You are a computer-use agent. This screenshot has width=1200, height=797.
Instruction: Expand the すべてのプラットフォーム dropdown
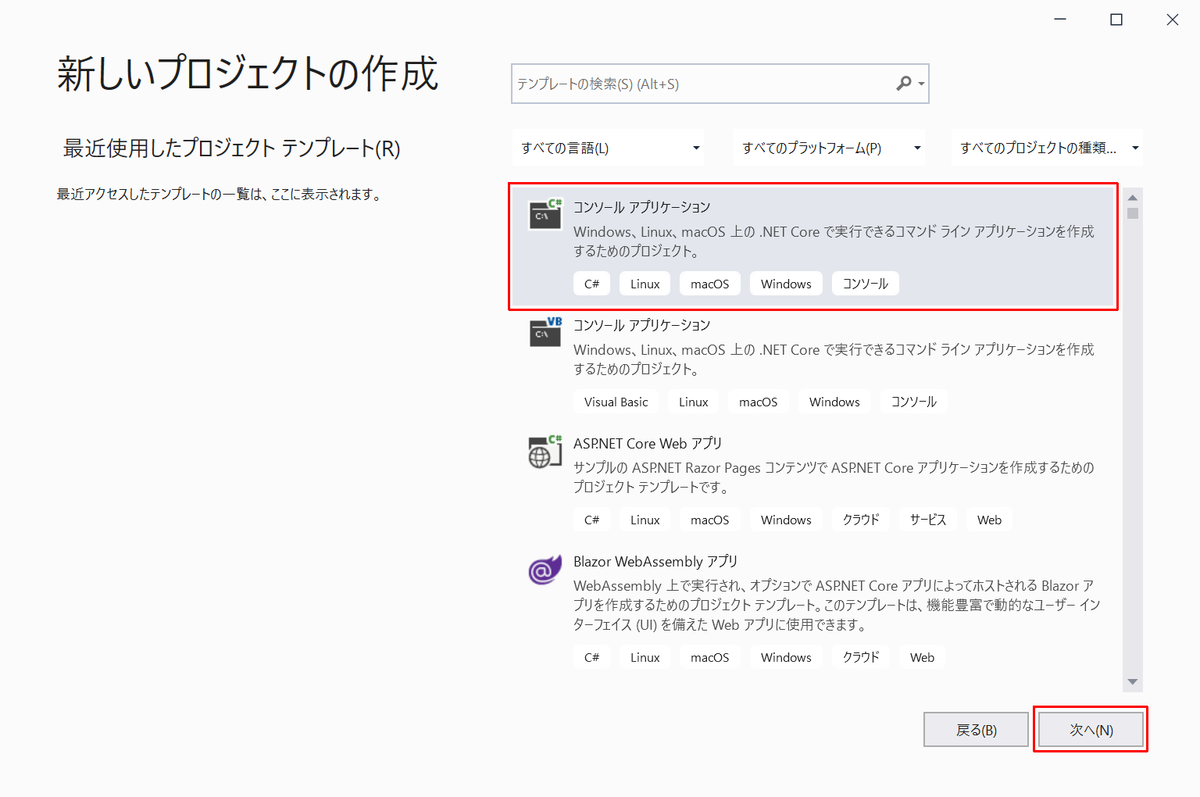pos(829,147)
